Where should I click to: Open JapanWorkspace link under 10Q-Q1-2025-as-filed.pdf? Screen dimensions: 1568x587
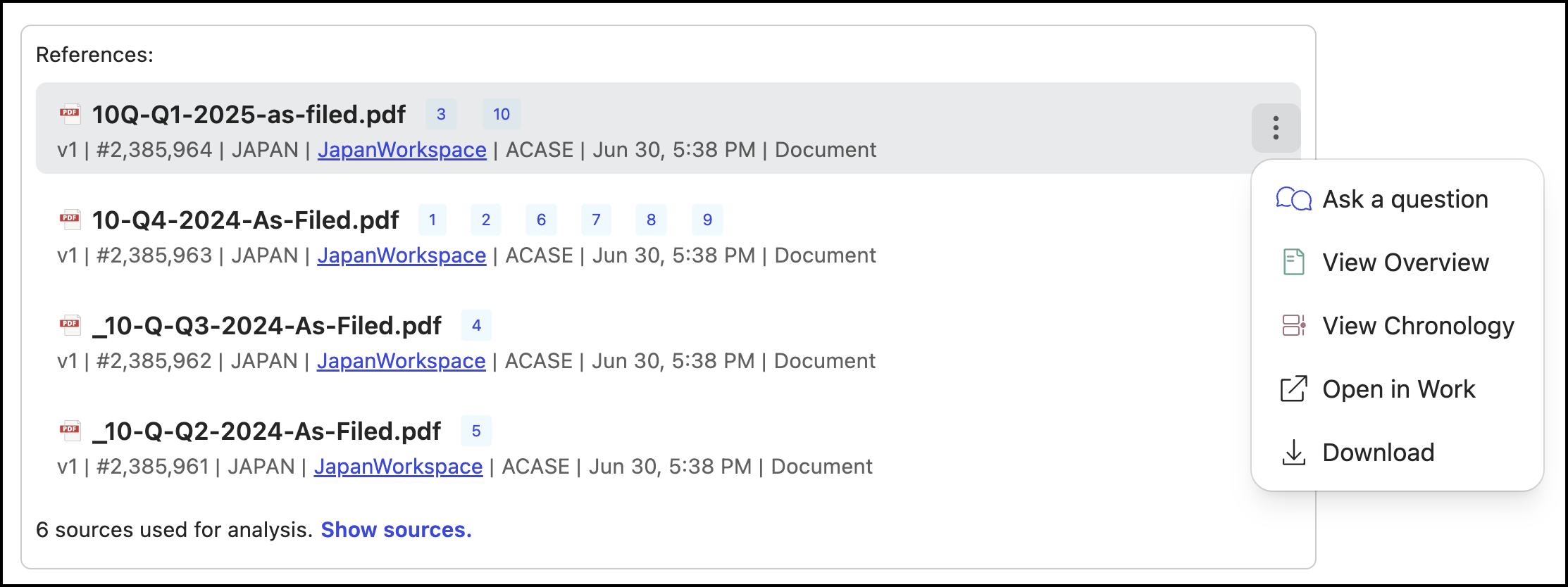[x=402, y=150]
